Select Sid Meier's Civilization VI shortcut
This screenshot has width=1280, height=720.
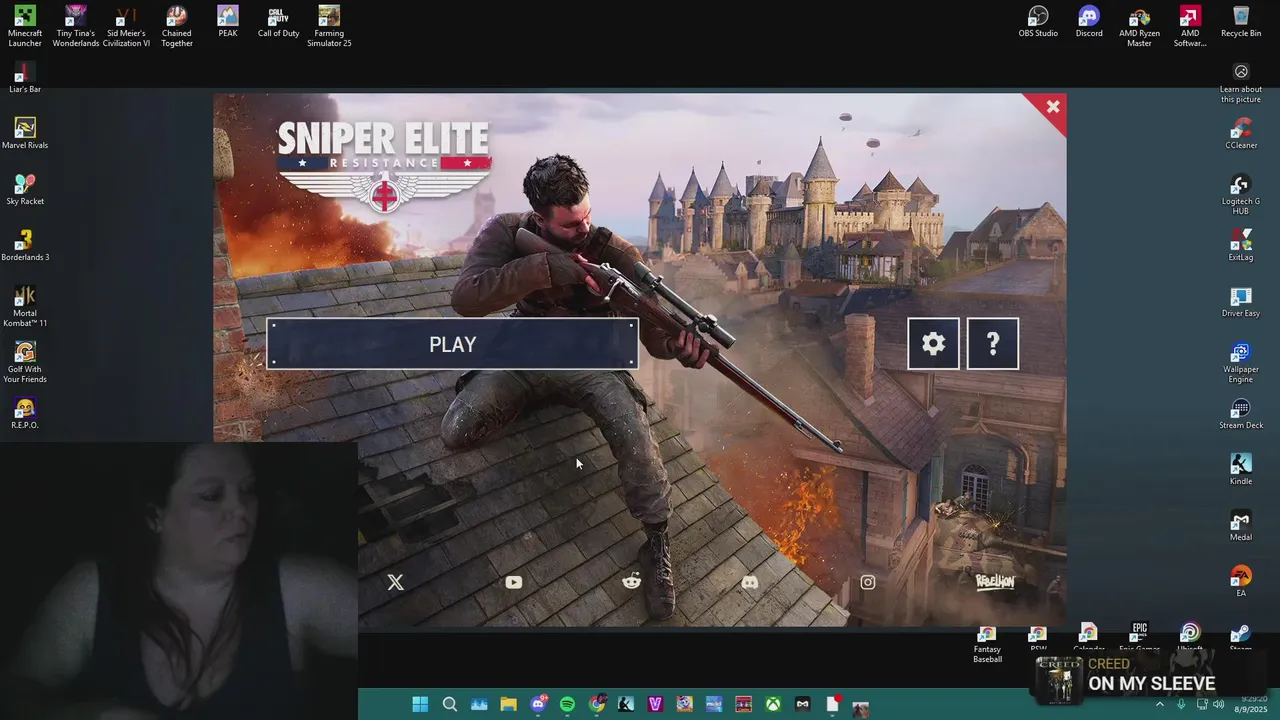coord(126,27)
